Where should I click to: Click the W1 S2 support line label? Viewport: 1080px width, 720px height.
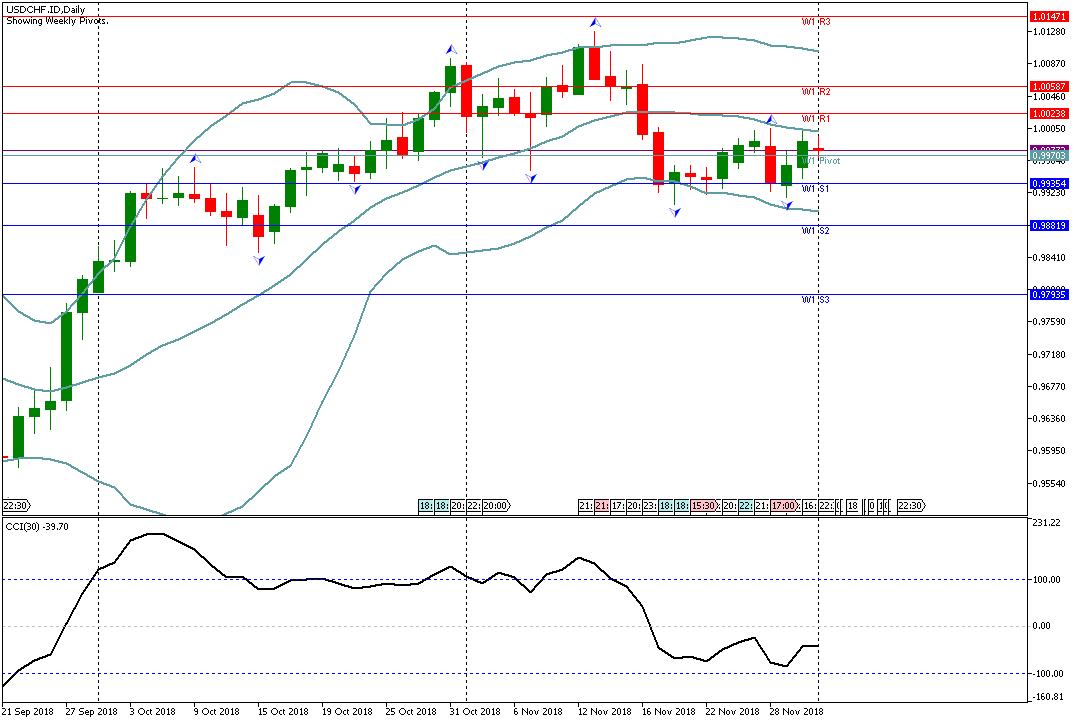[816, 231]
